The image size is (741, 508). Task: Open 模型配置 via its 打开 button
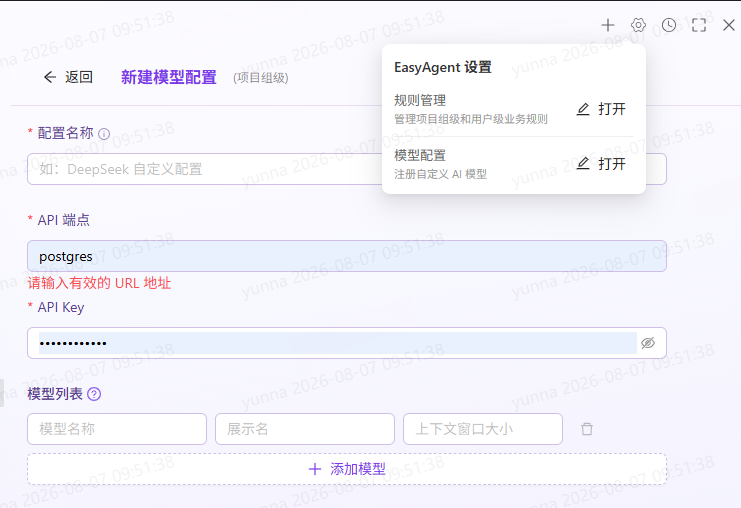point(601,164)
